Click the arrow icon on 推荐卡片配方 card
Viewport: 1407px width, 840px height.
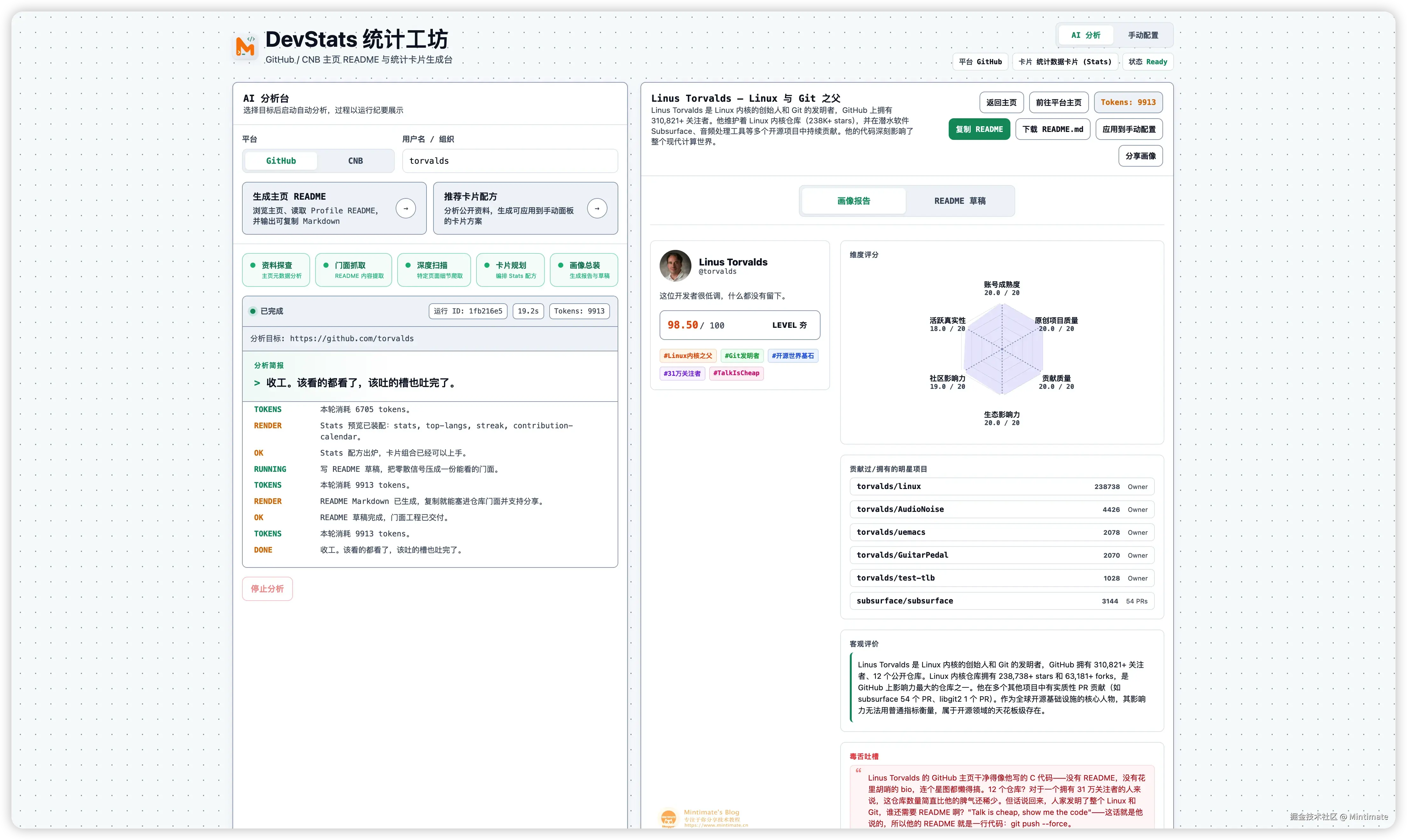(597, 208)
